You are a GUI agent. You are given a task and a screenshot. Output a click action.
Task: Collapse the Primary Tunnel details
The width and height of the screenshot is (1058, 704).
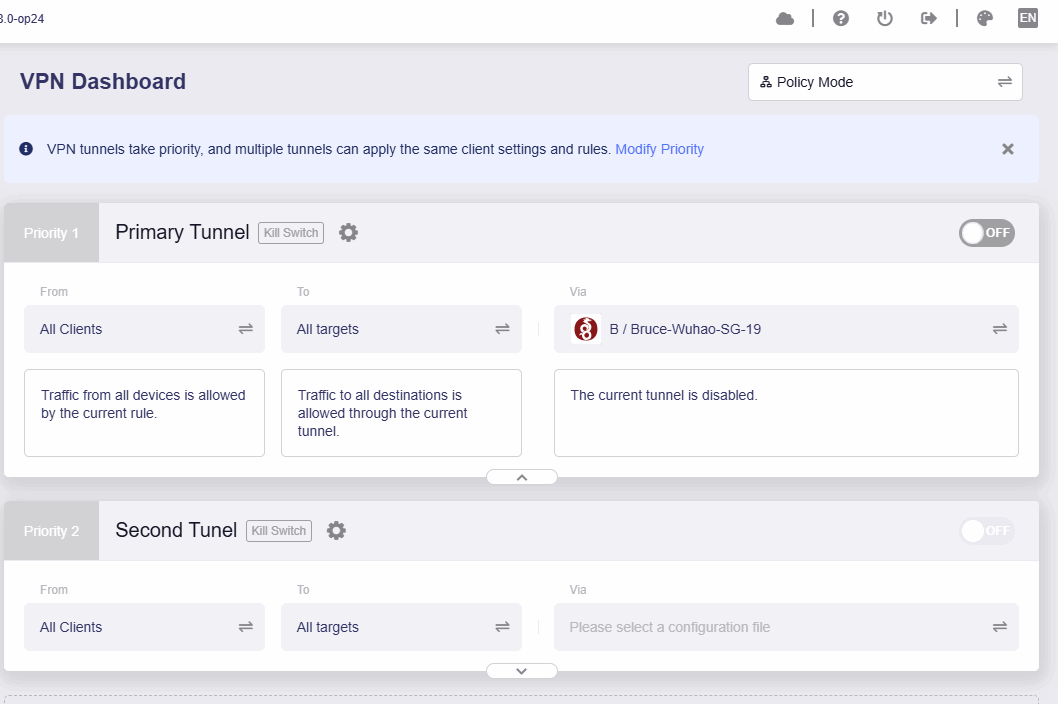pyautogui.click(x=522, y=477)
